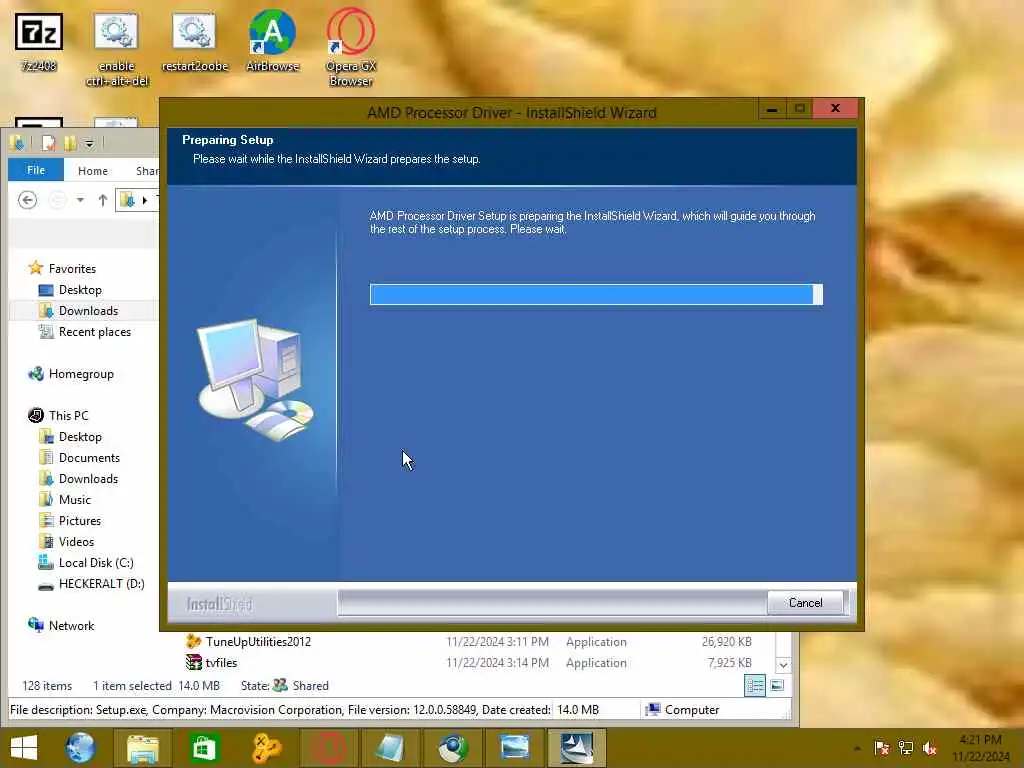Click the folder icon in Explorer address bar

point(128,200)
